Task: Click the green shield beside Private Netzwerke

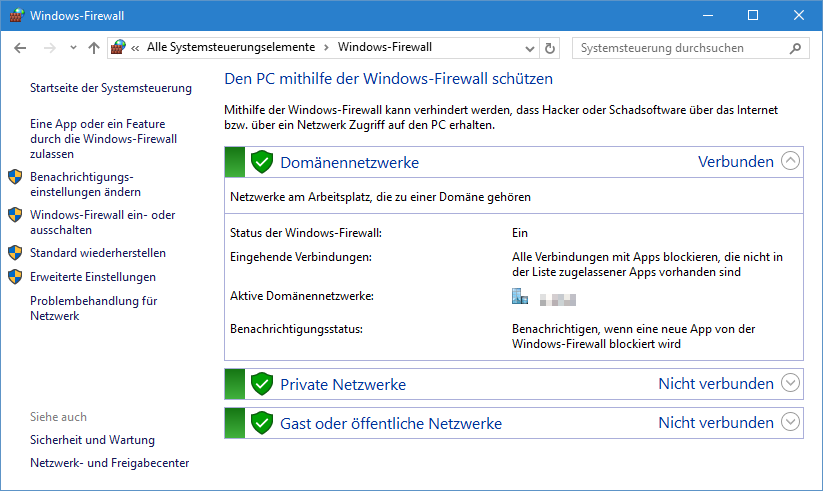Action: (261, 384)
